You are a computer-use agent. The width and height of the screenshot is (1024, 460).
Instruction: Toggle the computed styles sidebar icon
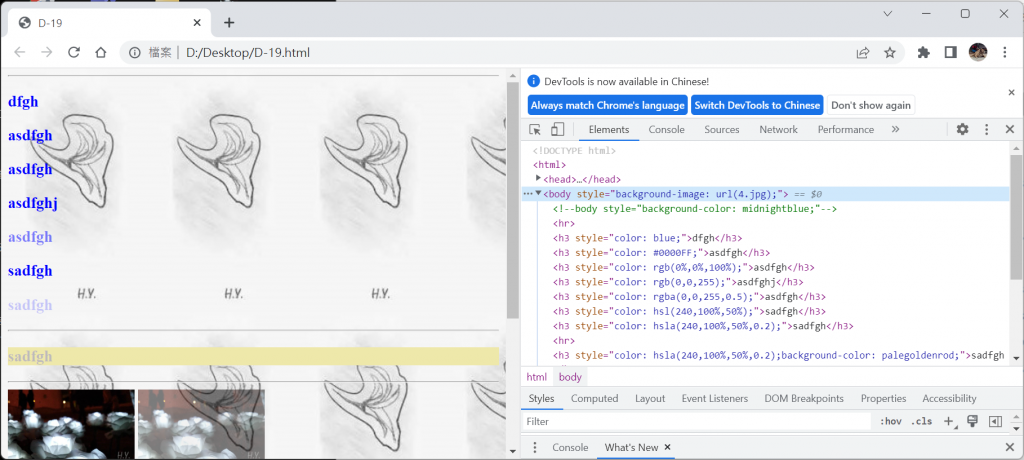[x=995, y=421]
